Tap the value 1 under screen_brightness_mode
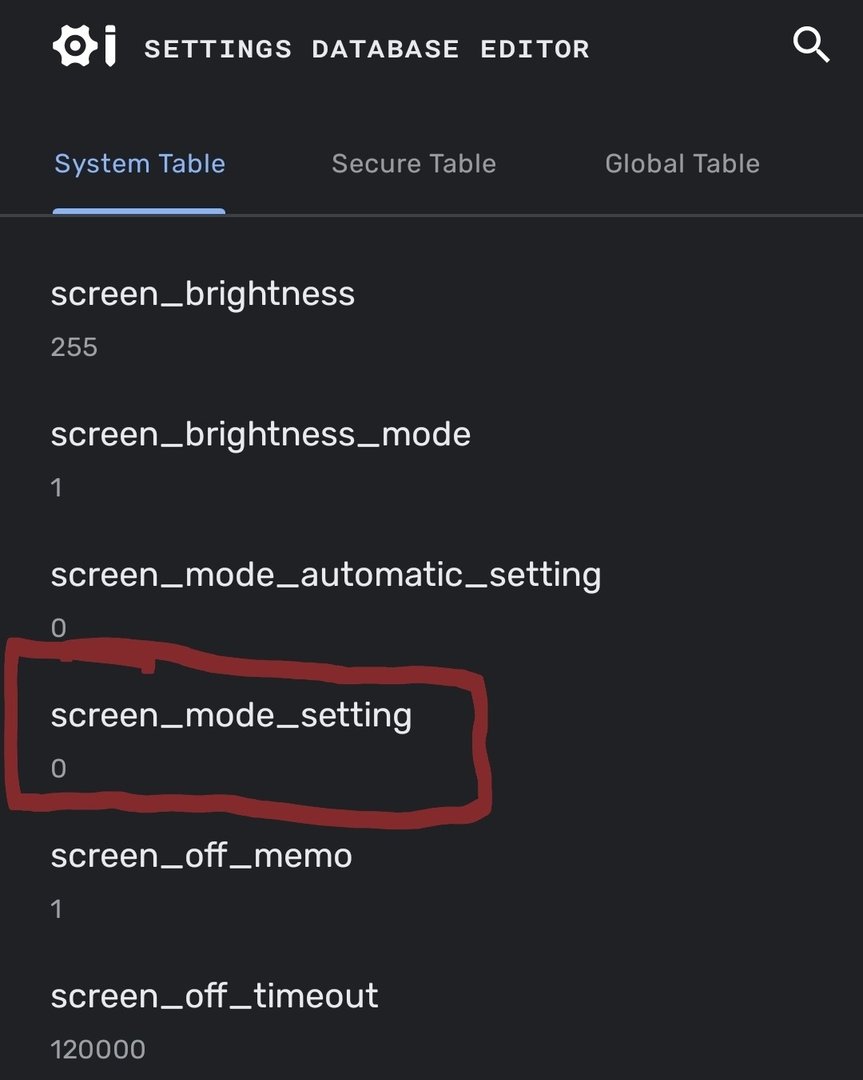863x1080 pixels. click(x=57, y=488)
